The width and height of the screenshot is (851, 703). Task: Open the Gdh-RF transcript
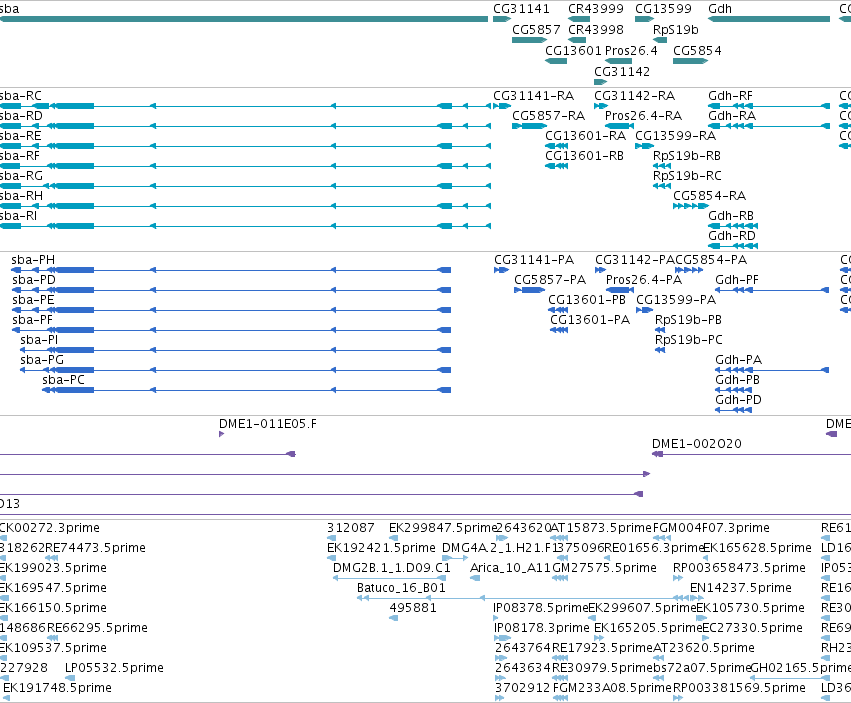pyautogui.click(x=769, y=106)
